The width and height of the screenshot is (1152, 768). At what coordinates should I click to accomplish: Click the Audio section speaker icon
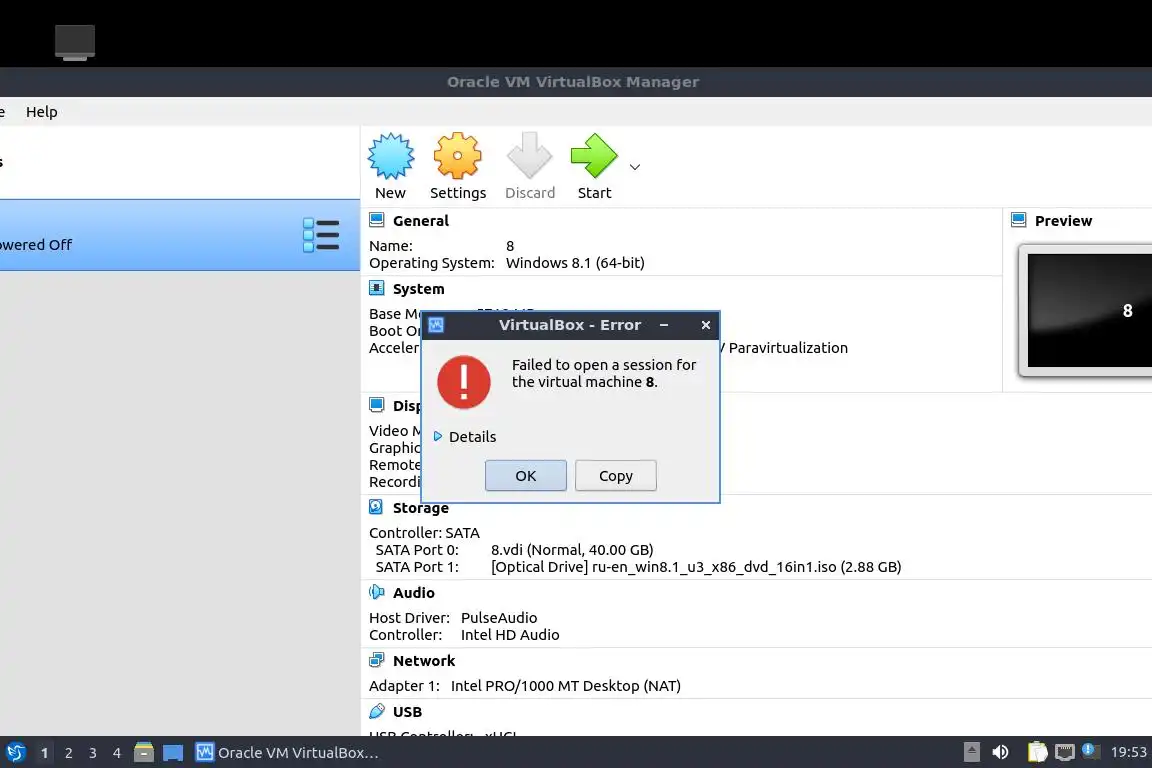coord(377,592)
